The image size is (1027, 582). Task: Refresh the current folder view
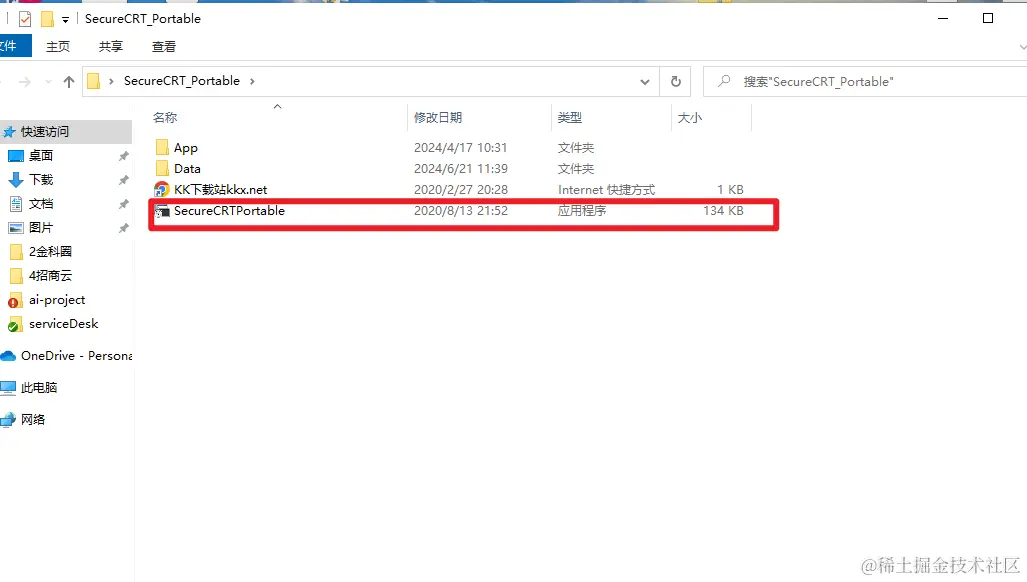pos(675,82)
